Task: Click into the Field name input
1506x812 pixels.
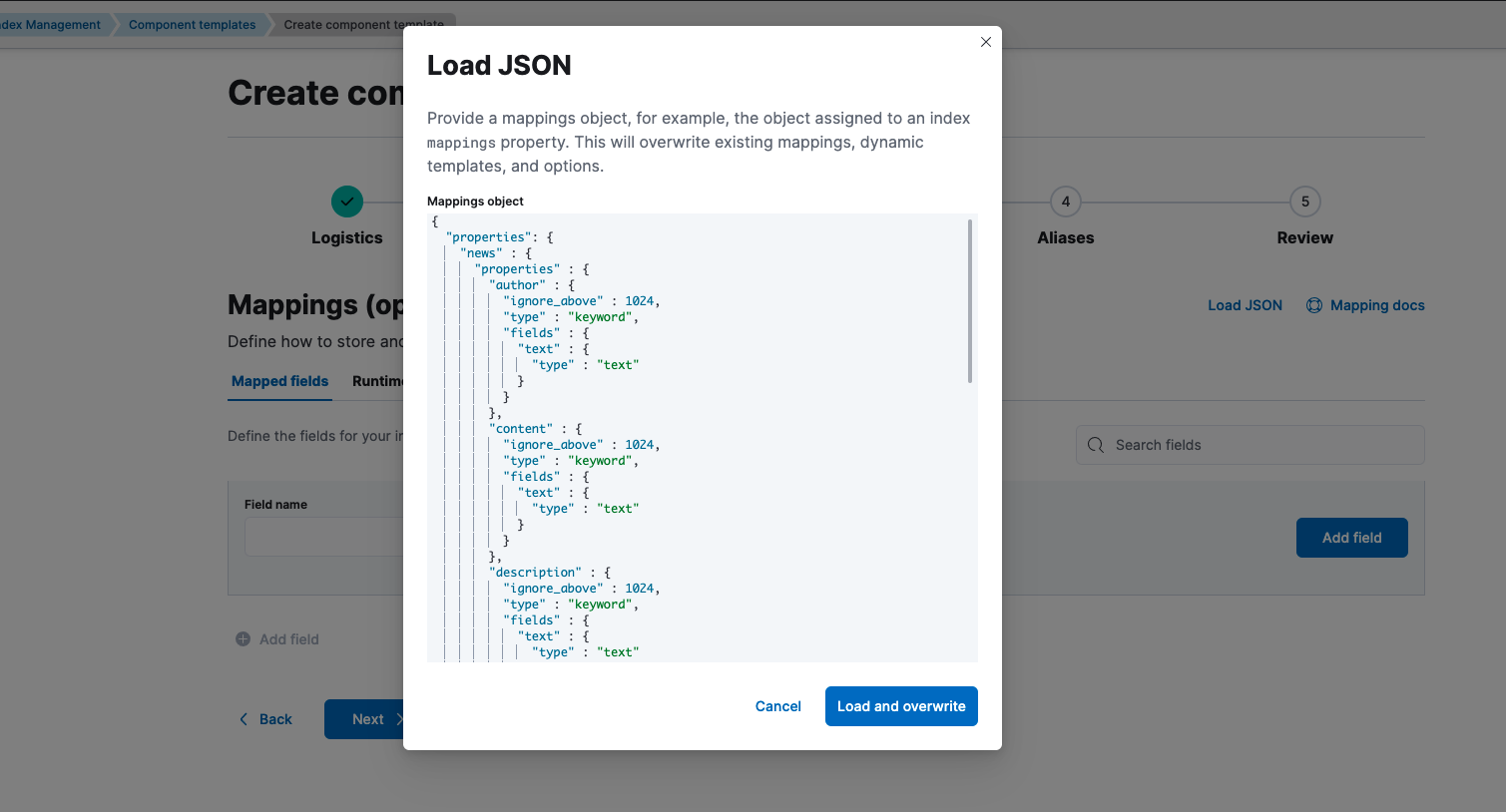Action: pos(329,537)
